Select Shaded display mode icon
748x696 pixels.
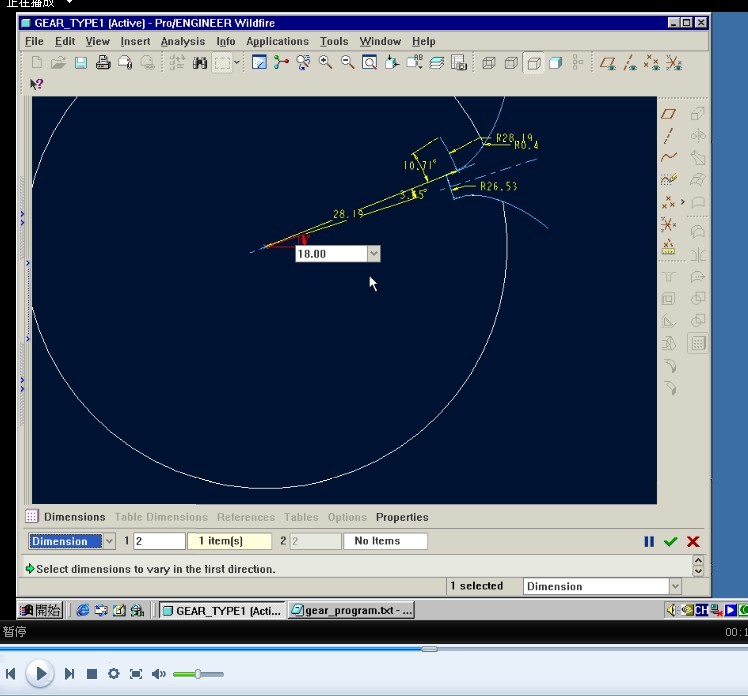click(x=555, y=62)
